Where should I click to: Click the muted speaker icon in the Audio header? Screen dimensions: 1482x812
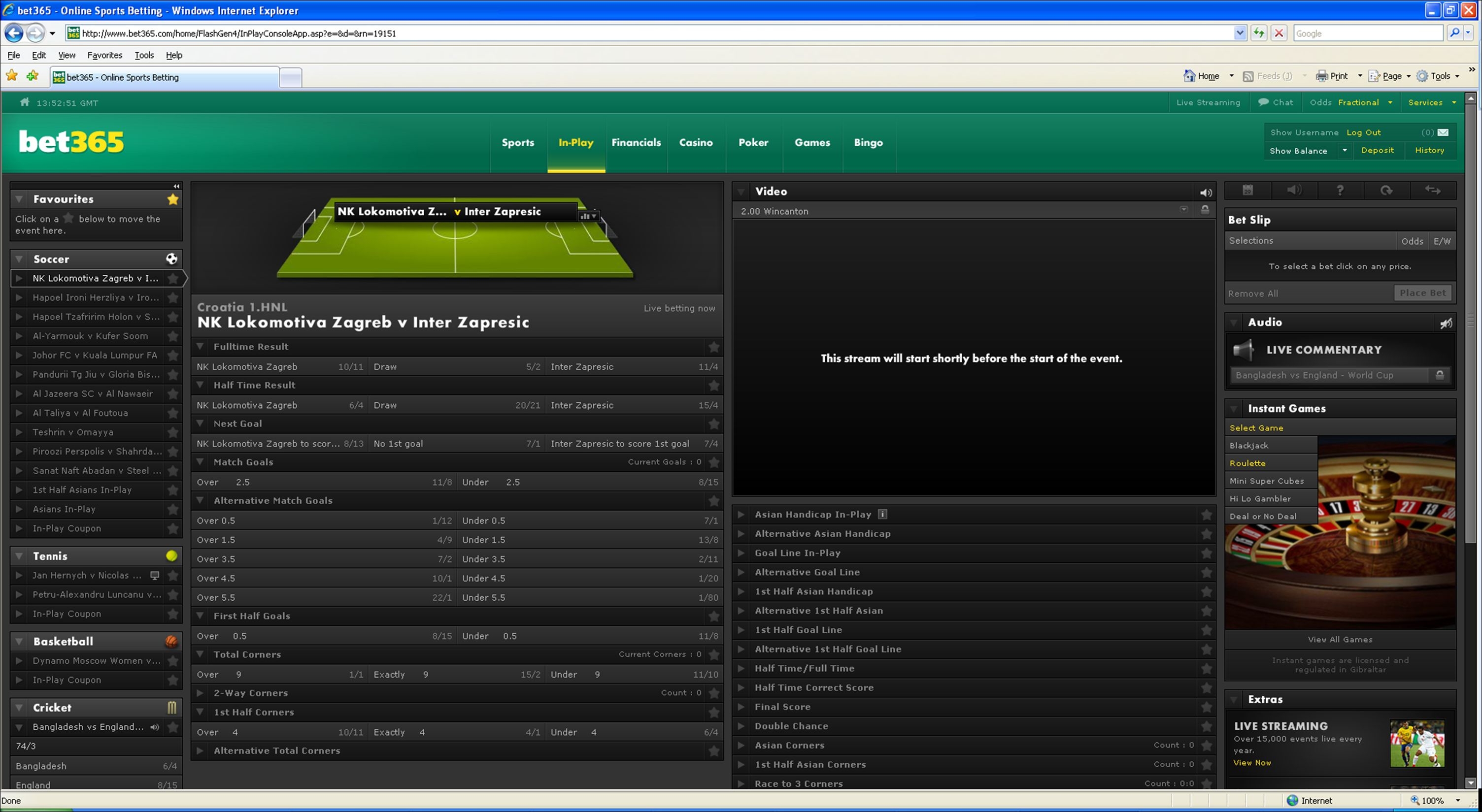[1446, 323]
